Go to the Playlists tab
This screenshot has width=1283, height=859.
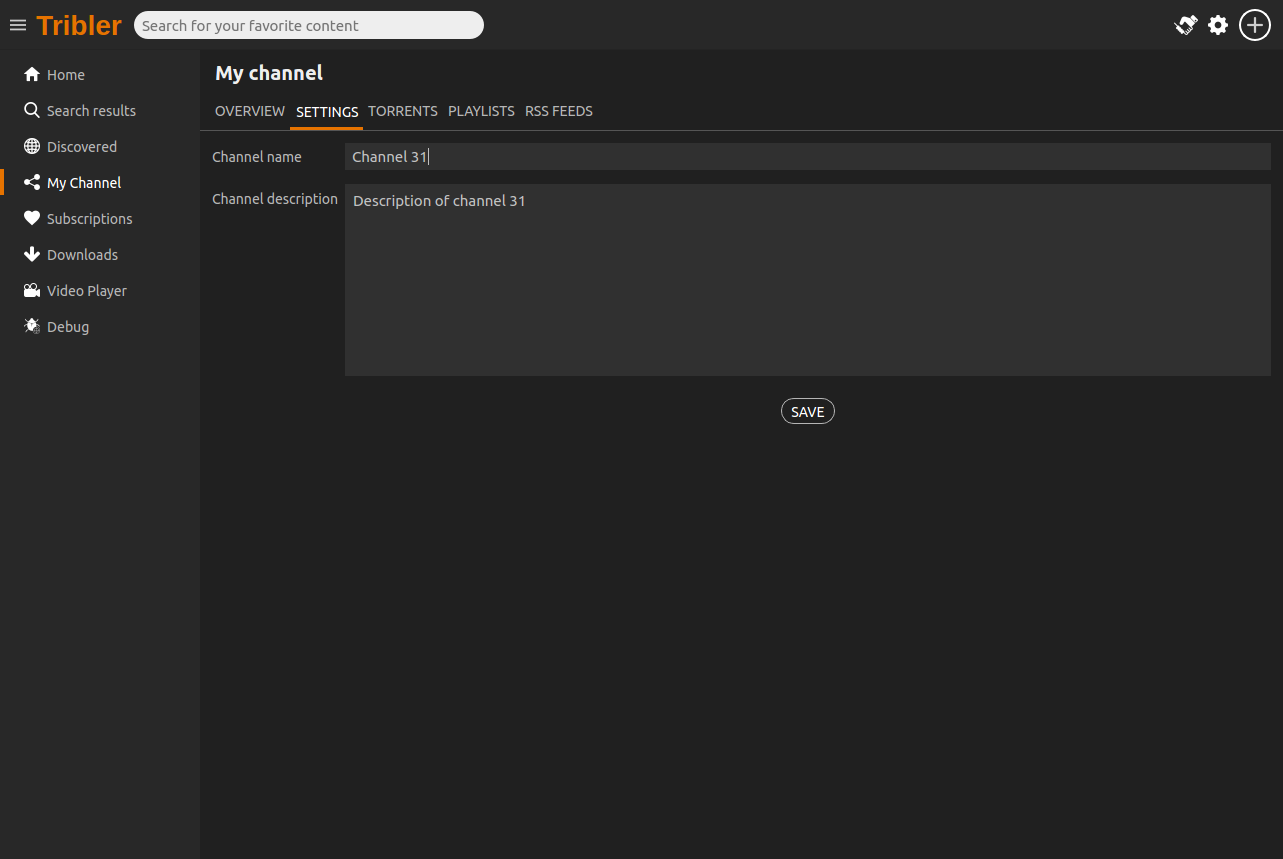[481, 111]
